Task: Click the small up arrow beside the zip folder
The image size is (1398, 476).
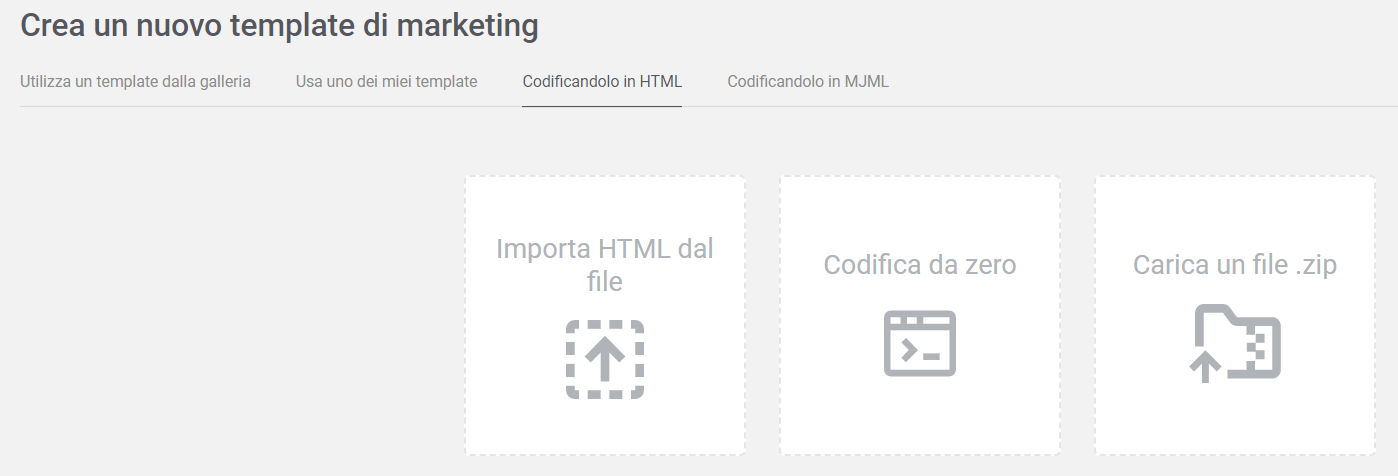Action: pos(1205,367)
